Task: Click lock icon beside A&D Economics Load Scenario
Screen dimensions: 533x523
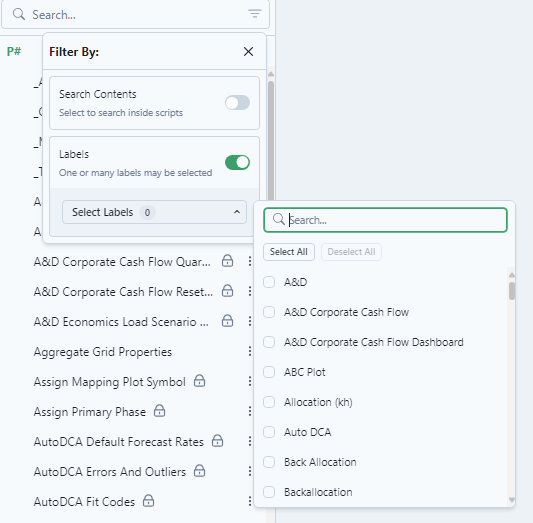Action: coord(227,320)
